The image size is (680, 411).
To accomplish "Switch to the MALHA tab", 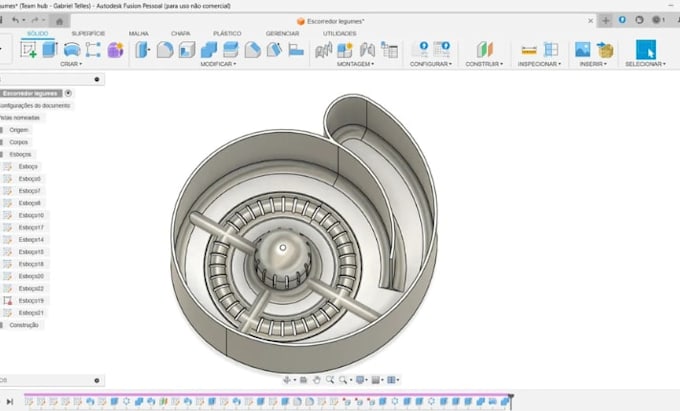I will coord(139,33).
